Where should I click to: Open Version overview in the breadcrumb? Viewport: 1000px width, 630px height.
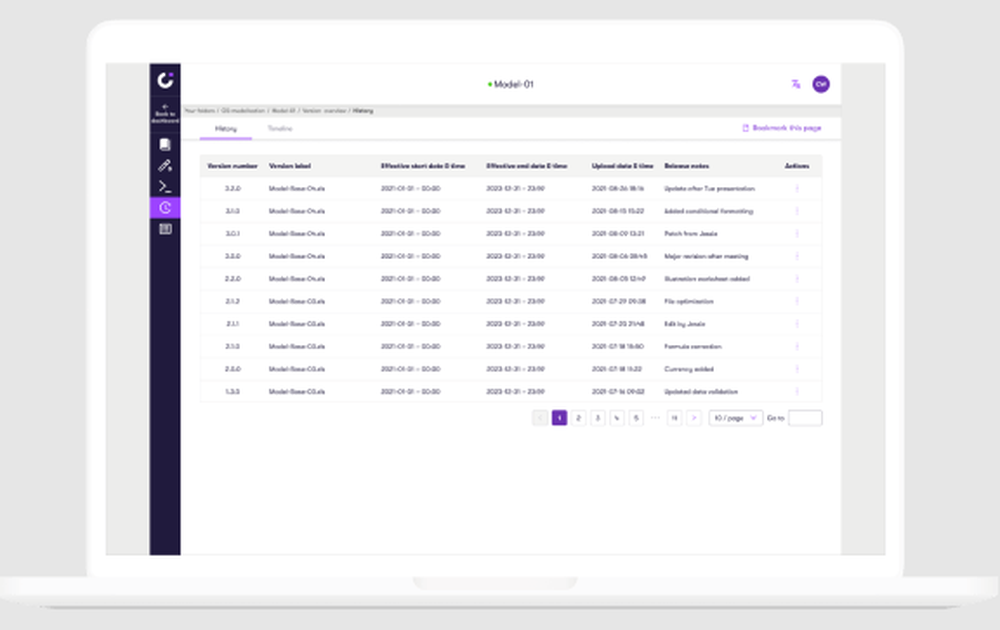pos(324,111)
